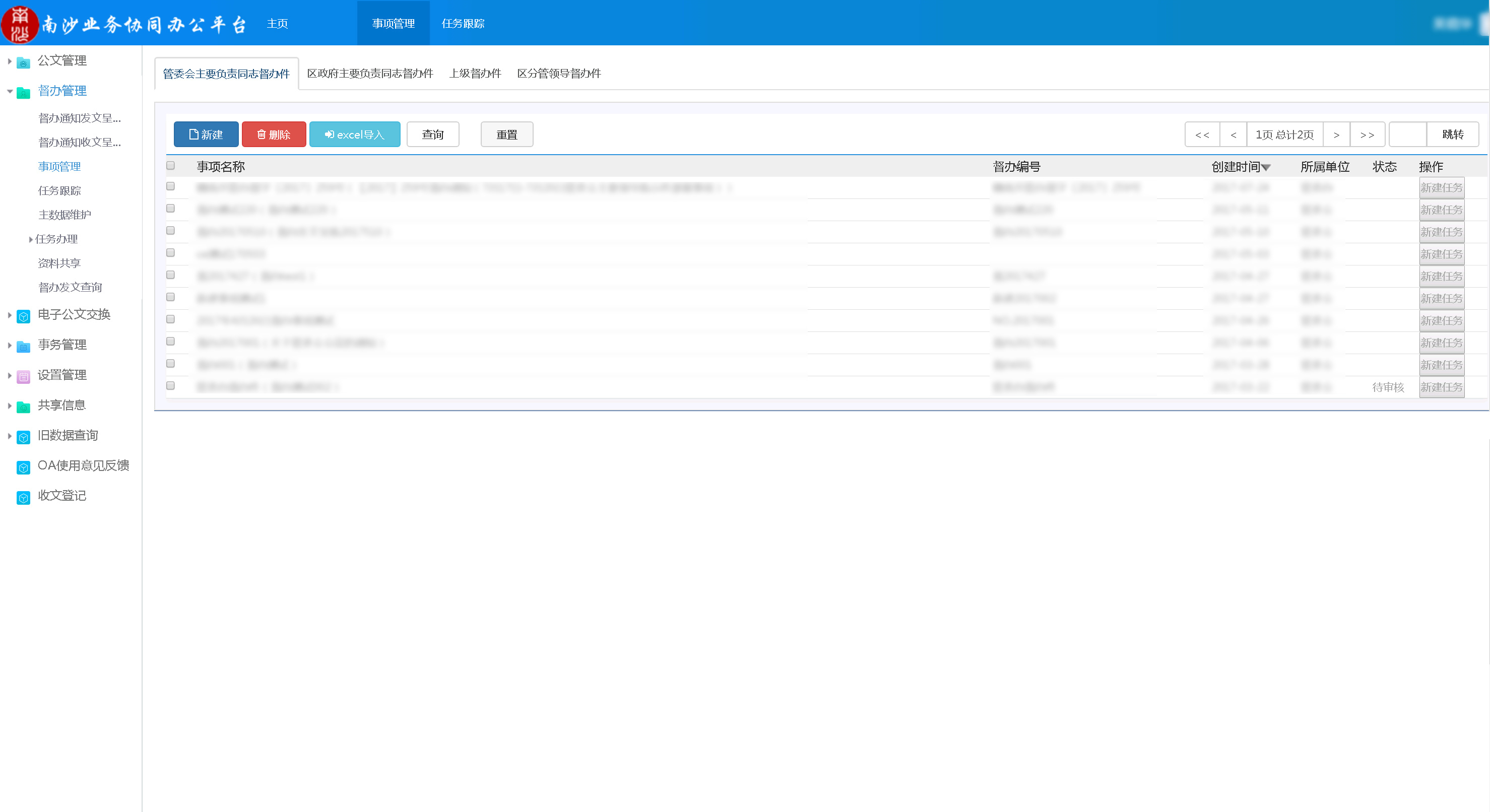Click the 所属单位 column header
Viewport: 1490px width, 812px height.
(x=1325, y=167)
